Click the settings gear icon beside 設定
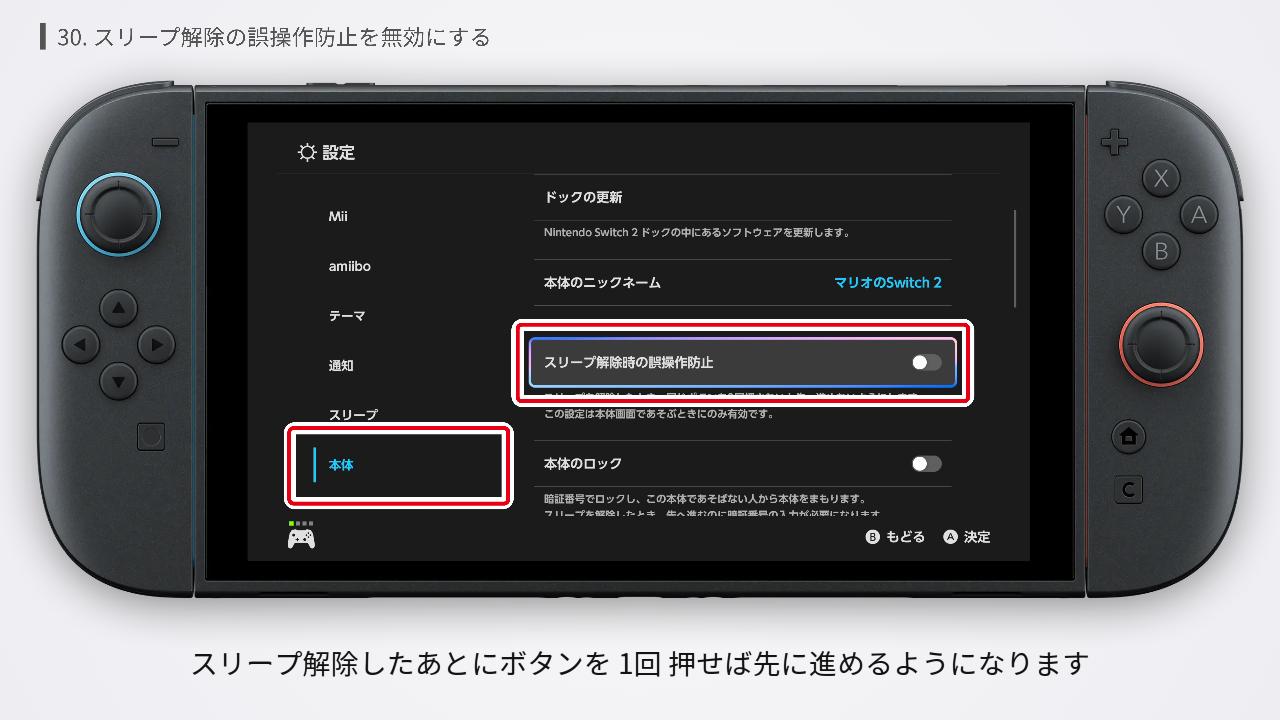This screenshot has width=1280, height=720. (x=307, y=152)
